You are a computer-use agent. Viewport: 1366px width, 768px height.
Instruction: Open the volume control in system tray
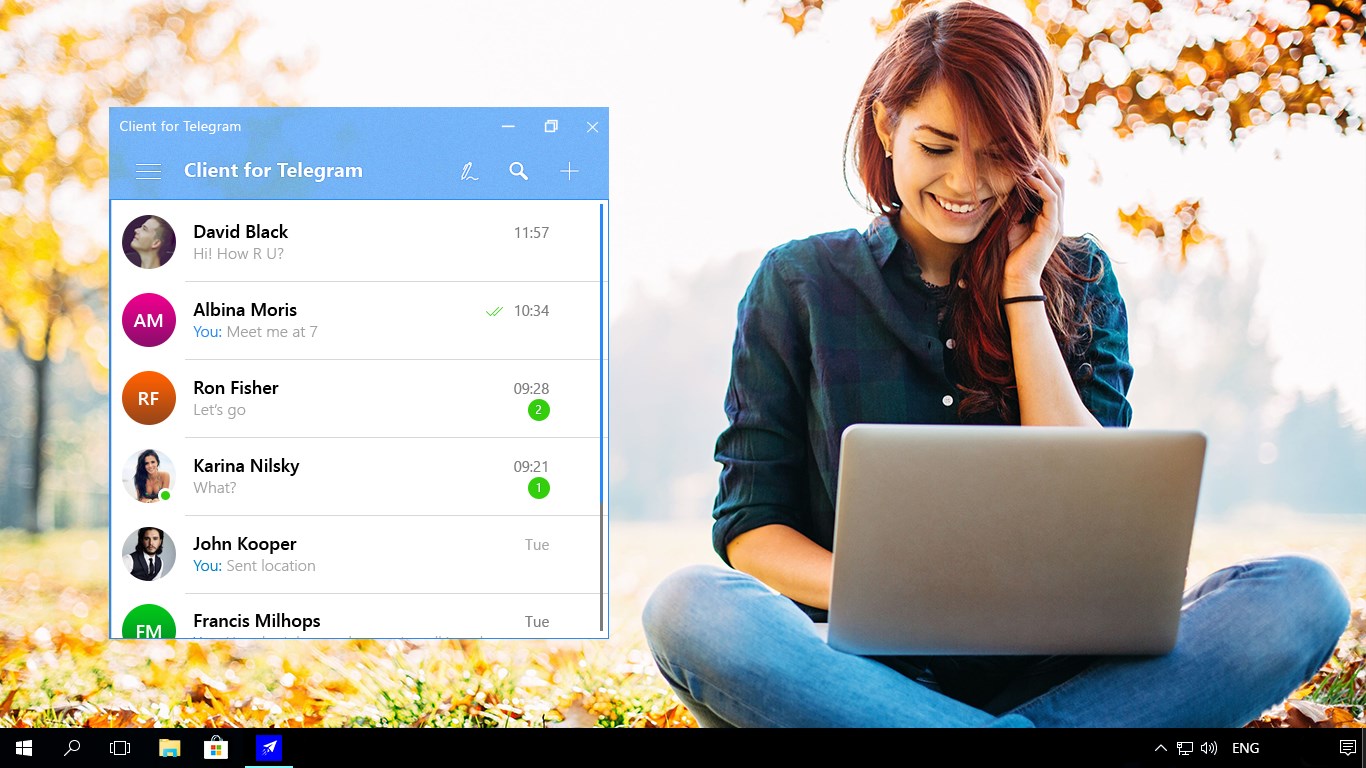[1209, 748]
